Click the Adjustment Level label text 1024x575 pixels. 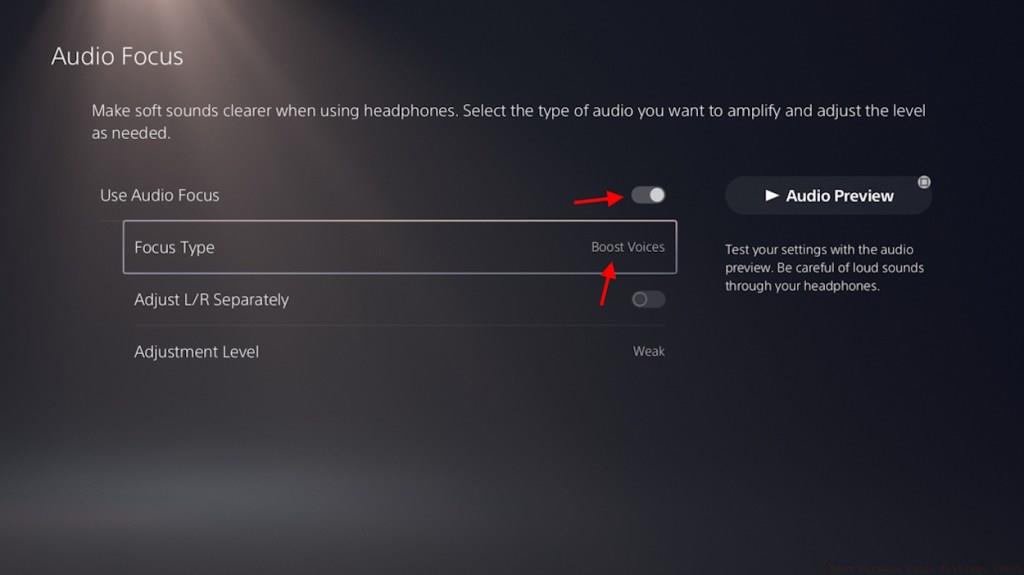click(196, 352)
